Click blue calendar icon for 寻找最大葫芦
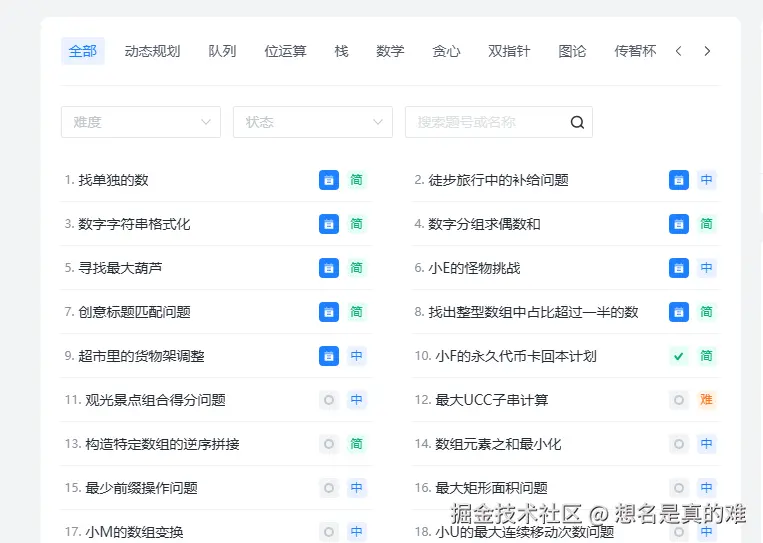 click(329, 268)
